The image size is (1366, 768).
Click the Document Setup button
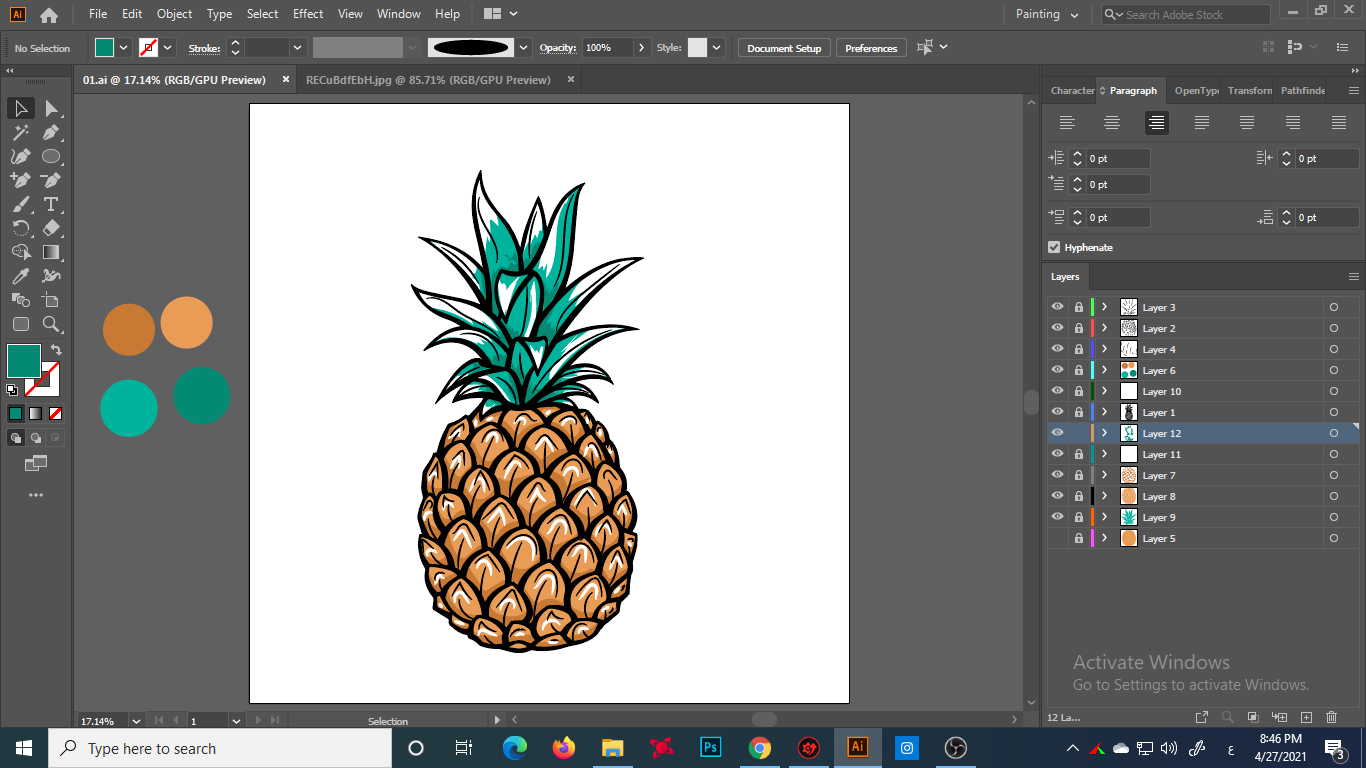[x=784, y=48]
